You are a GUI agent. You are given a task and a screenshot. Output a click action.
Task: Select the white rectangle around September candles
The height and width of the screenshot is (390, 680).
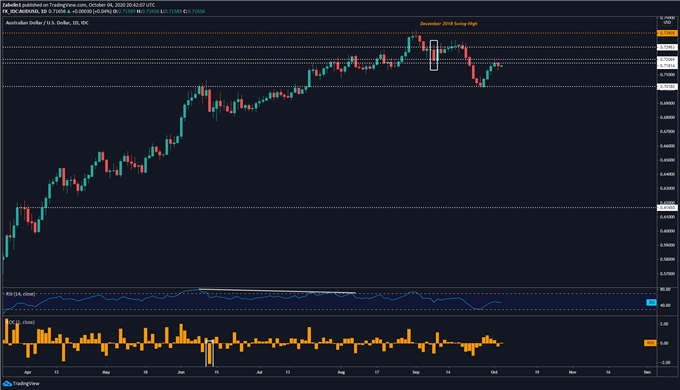(x=434, y=55)
